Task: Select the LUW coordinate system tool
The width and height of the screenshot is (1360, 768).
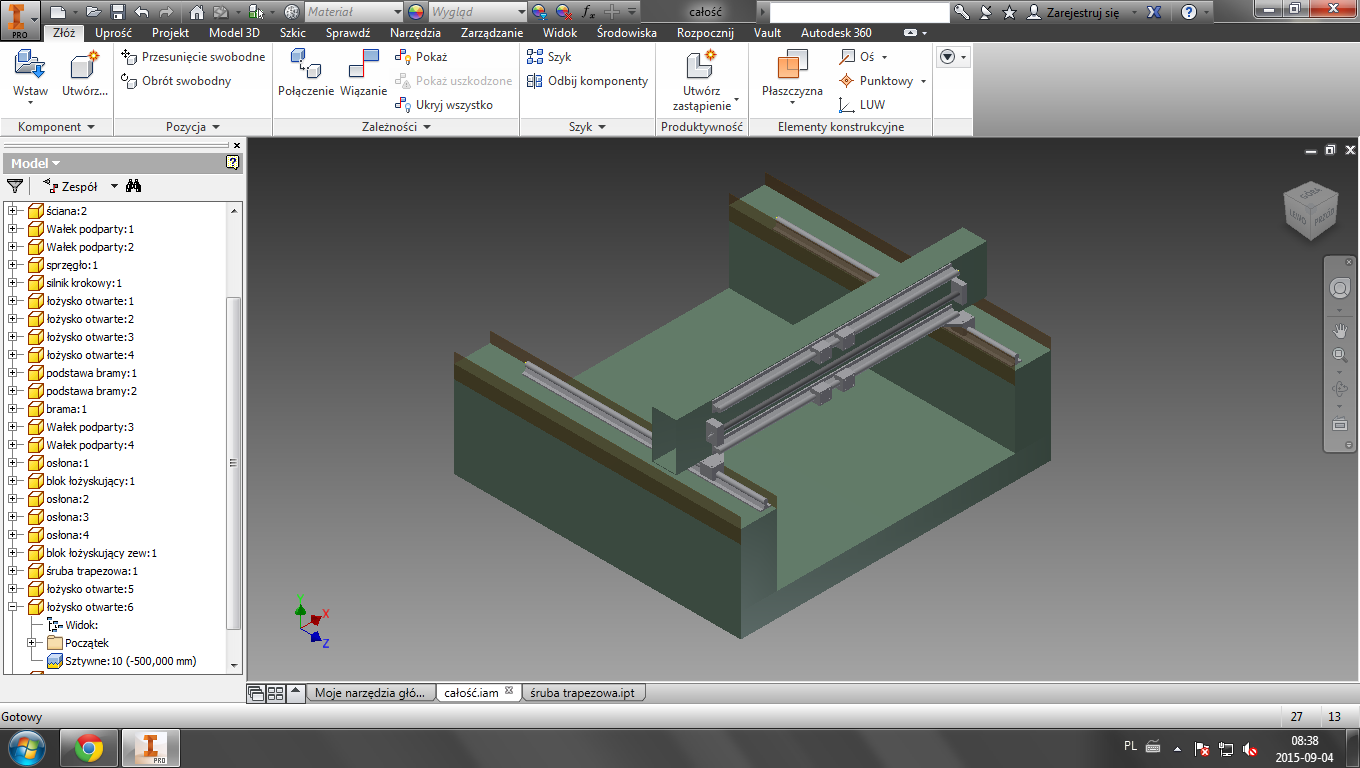Action: (862, 105)
